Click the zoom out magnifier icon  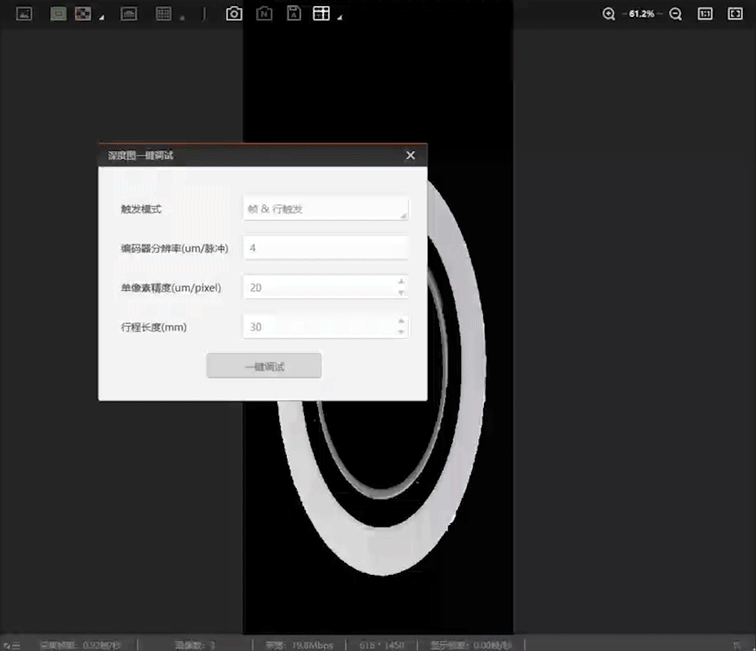pos(676,14)
